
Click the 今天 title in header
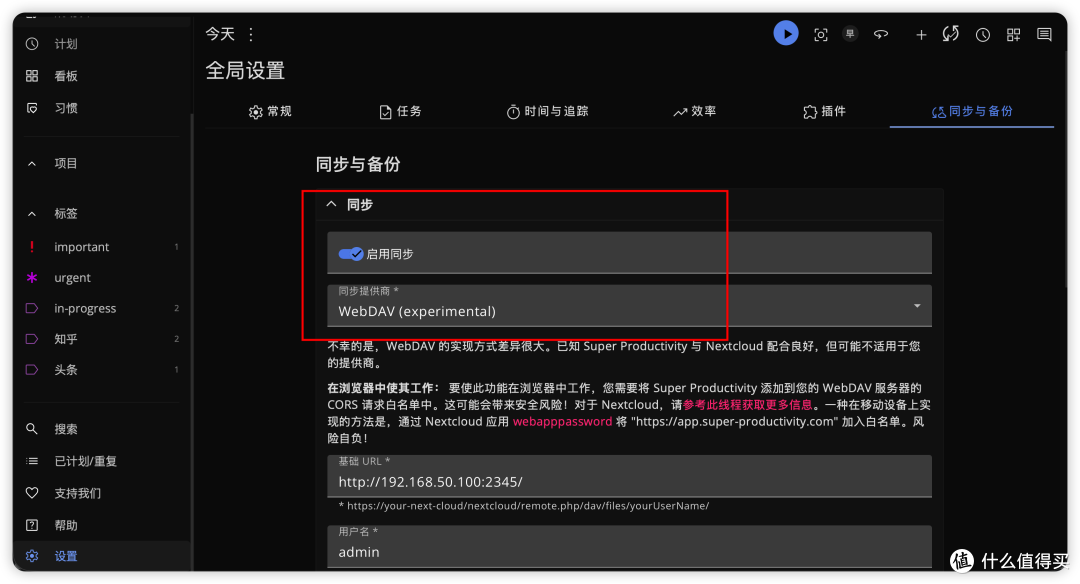click(x=220, y=34)
